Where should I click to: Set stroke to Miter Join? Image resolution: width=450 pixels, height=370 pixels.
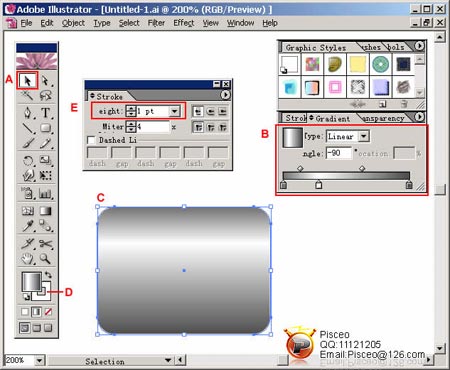pos(198,127)
